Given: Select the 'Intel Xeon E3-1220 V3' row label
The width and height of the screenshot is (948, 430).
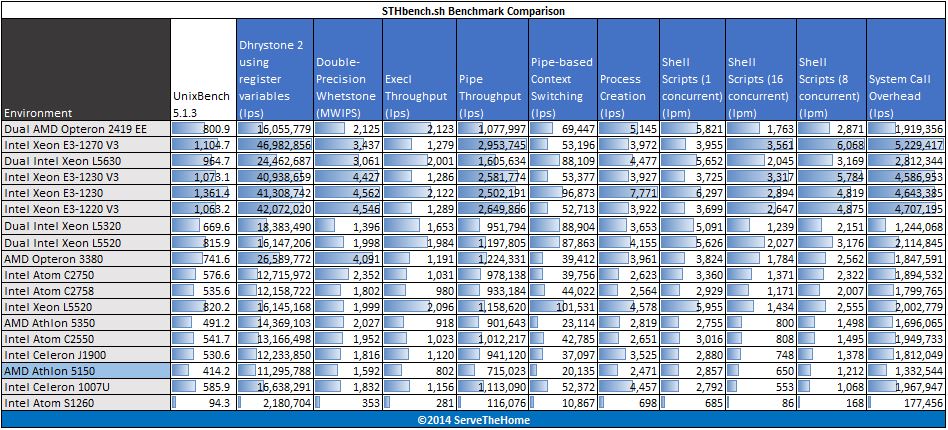Looking at the screenshot, I should point(86,210).
